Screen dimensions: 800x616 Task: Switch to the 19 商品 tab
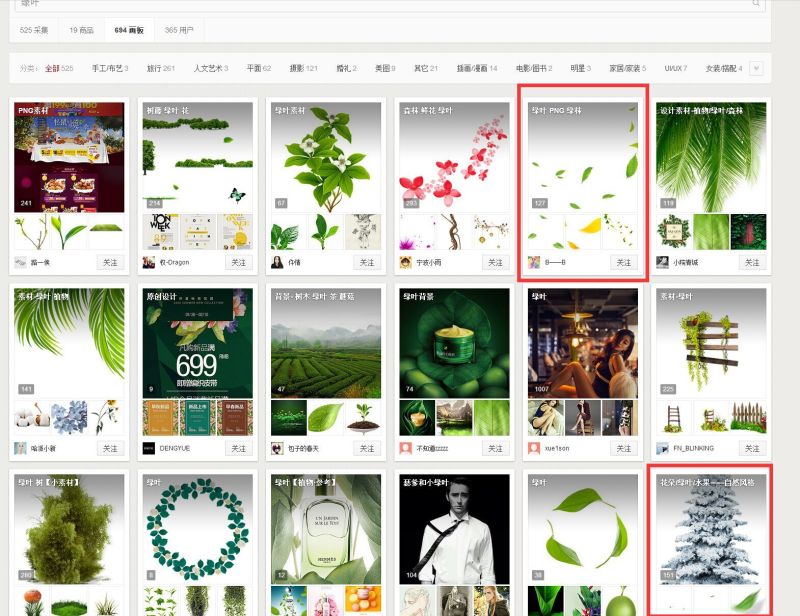82,30
